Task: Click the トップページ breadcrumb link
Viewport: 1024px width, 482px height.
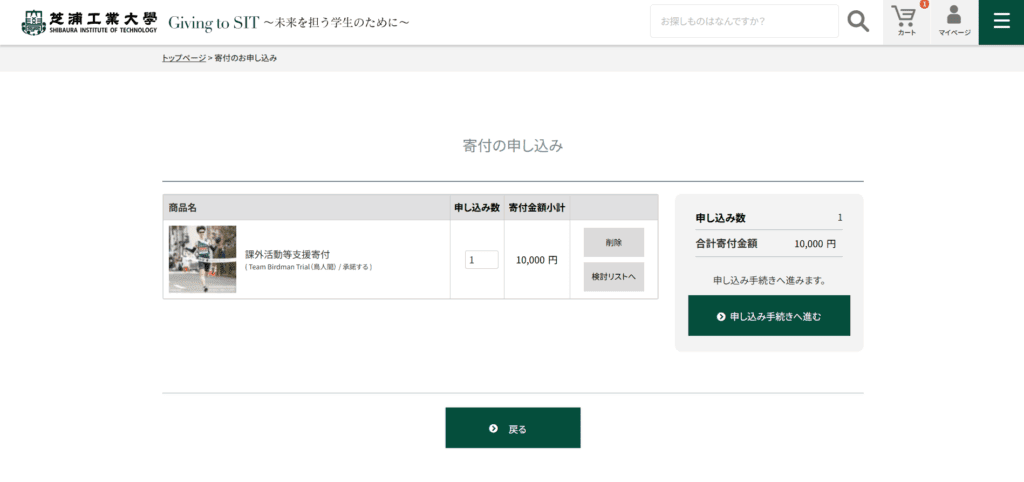Action: (x=184, y=58)
